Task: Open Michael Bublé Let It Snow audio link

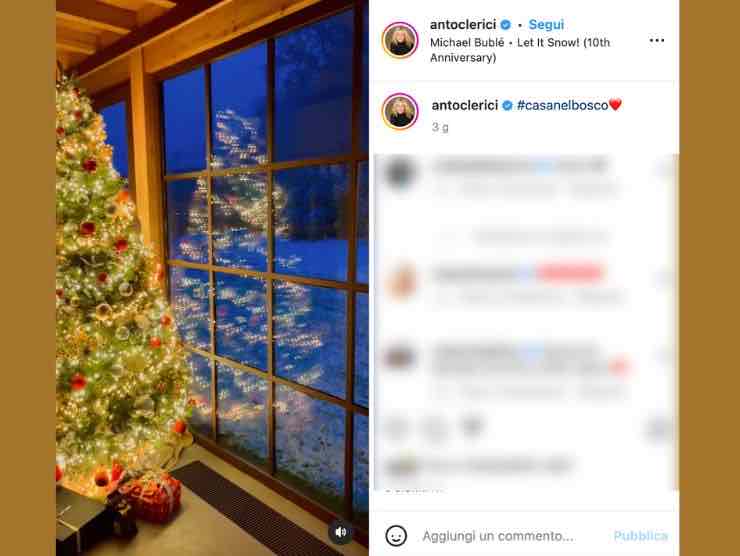Action: pos(520,50)
